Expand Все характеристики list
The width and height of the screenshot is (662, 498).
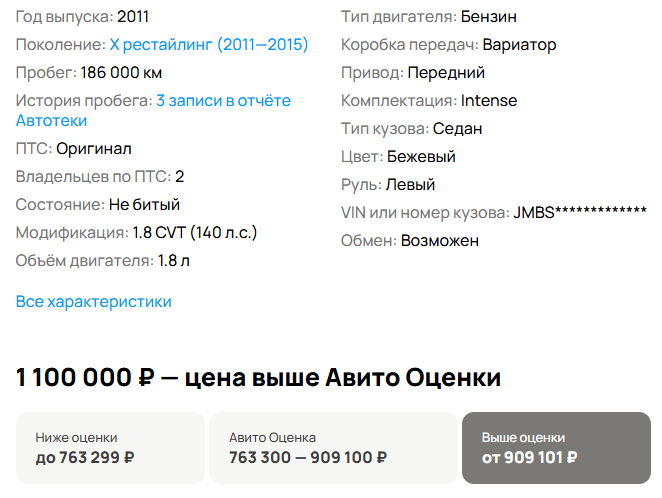tap(94, 302)
